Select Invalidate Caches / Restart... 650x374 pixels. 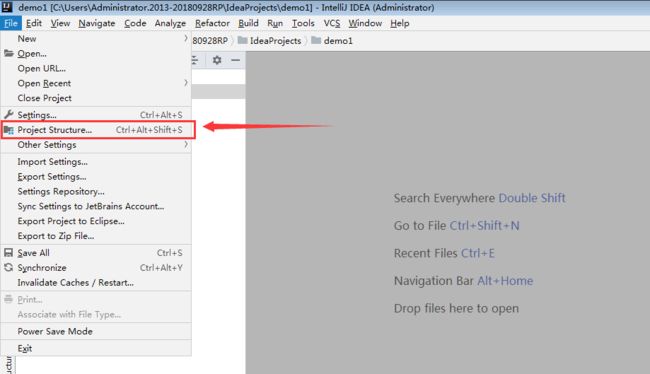click(x=96, y=283)
